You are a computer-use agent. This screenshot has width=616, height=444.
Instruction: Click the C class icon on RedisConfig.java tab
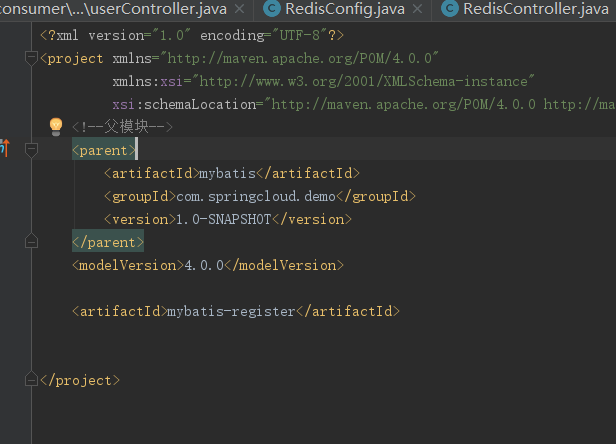(x=271, y=8)
